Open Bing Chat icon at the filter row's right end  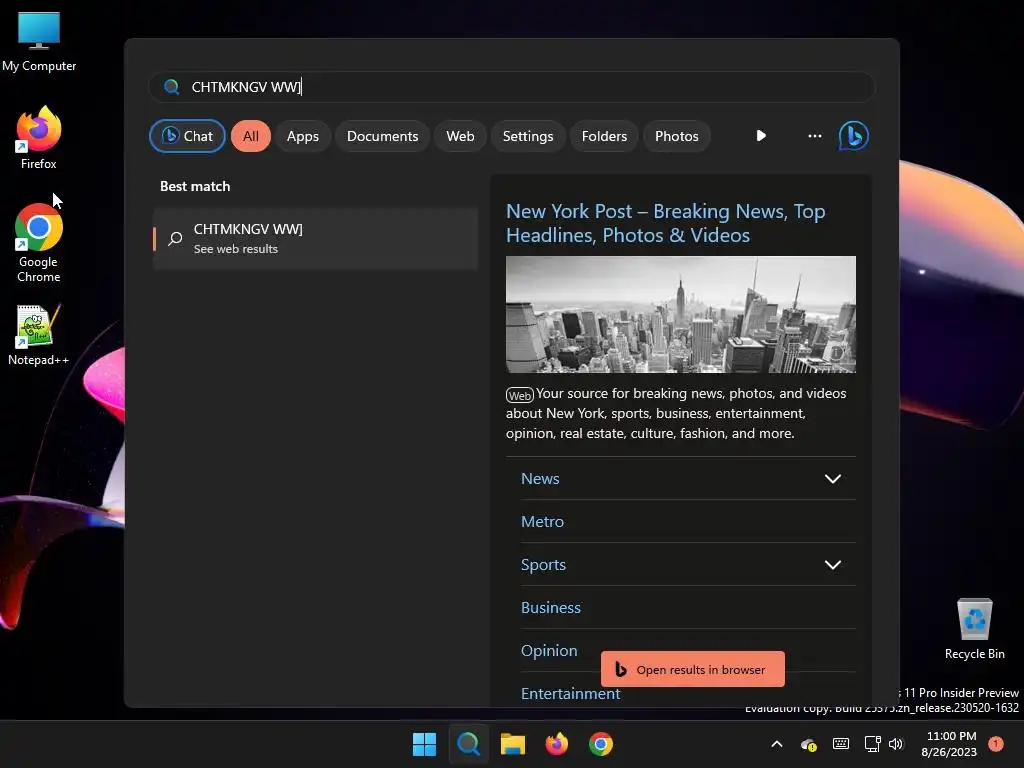click(853, 136)
